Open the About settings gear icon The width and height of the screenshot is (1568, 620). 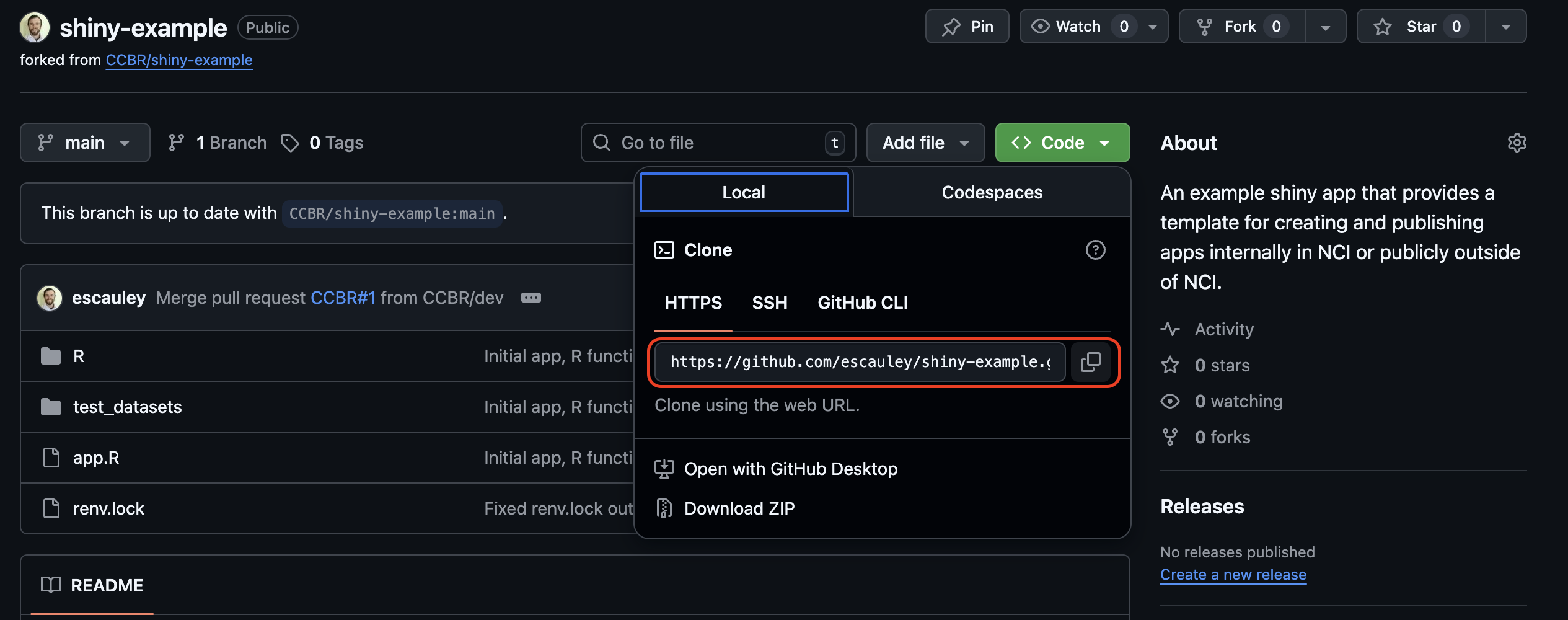pyautogui.click(x=1517, y=143)
